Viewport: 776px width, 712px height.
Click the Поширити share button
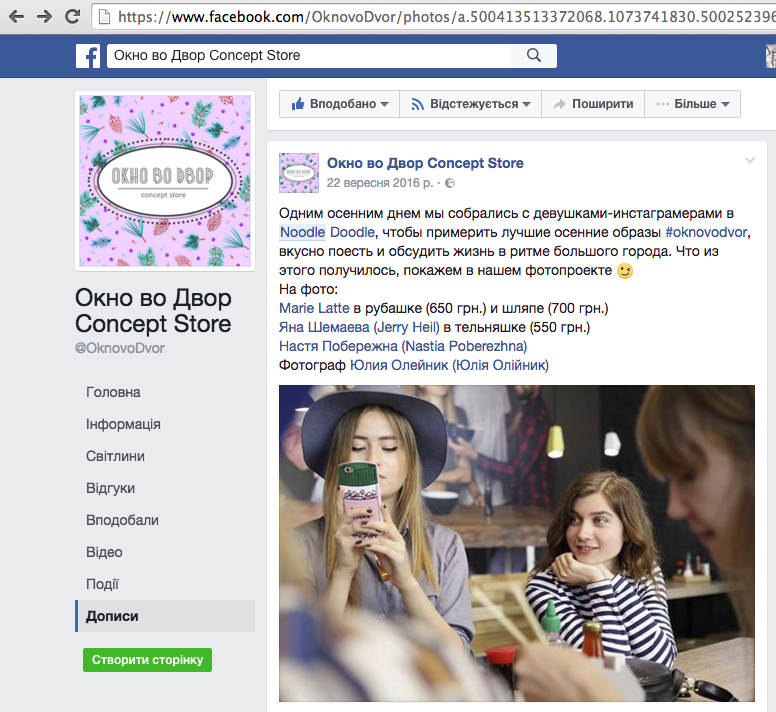pyautogui.click(x=593, y=104)
